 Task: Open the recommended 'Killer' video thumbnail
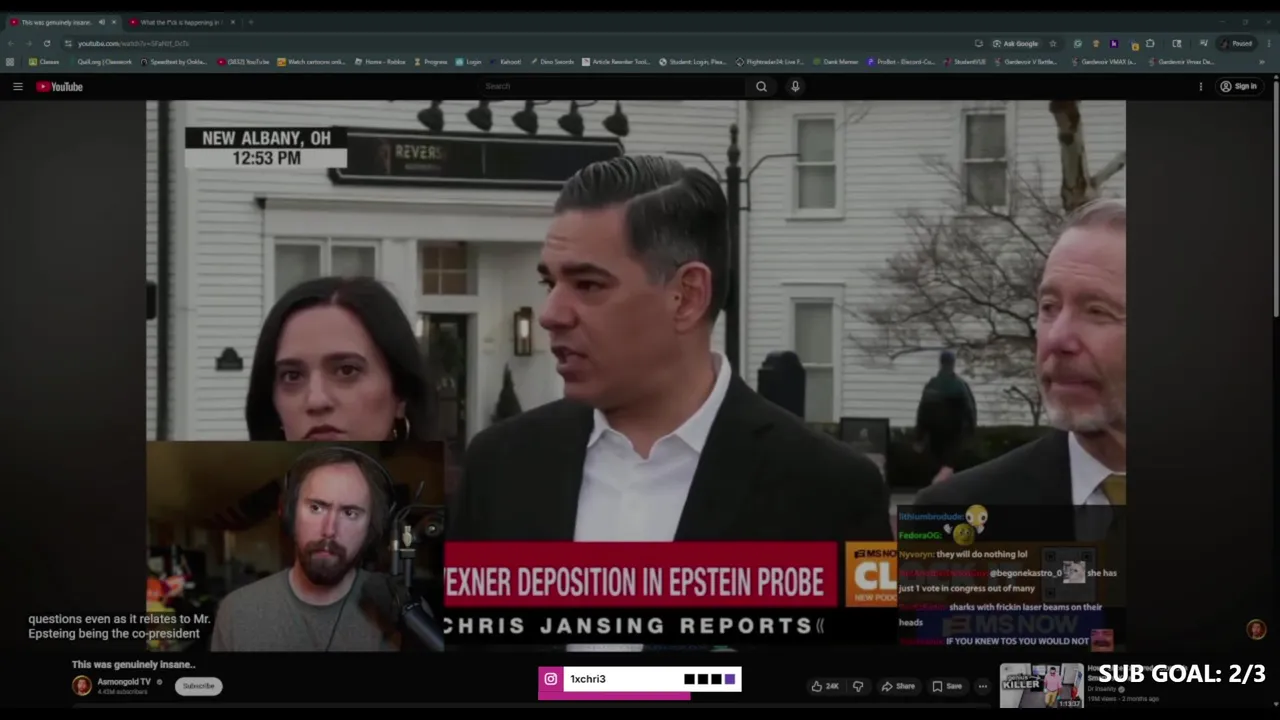tap(1041, 685)
